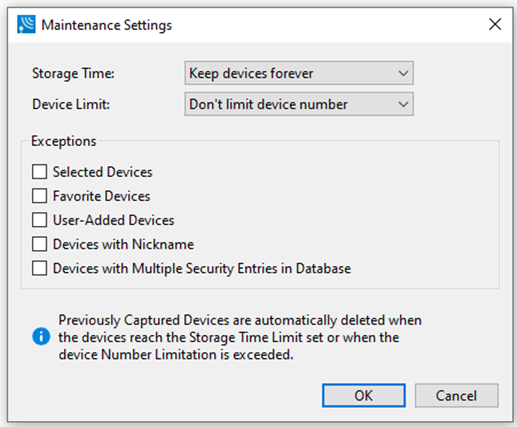
Task: Click the app icon in title bar
Action: pyautogui.click(x=26, y=24)
